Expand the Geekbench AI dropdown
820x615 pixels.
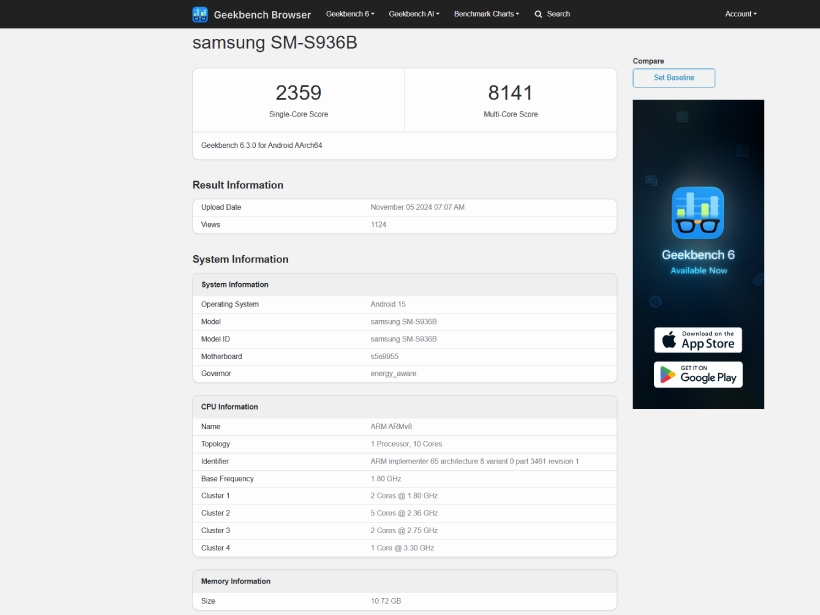click(x=414, y=14)
